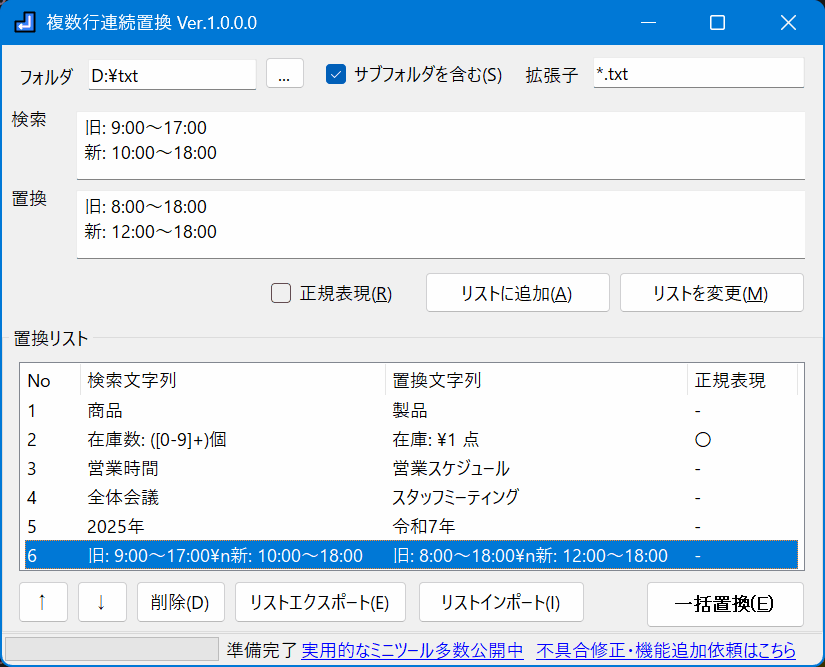
Task: Enable the 正規表現 checkbox
Action: pos(281,293)
